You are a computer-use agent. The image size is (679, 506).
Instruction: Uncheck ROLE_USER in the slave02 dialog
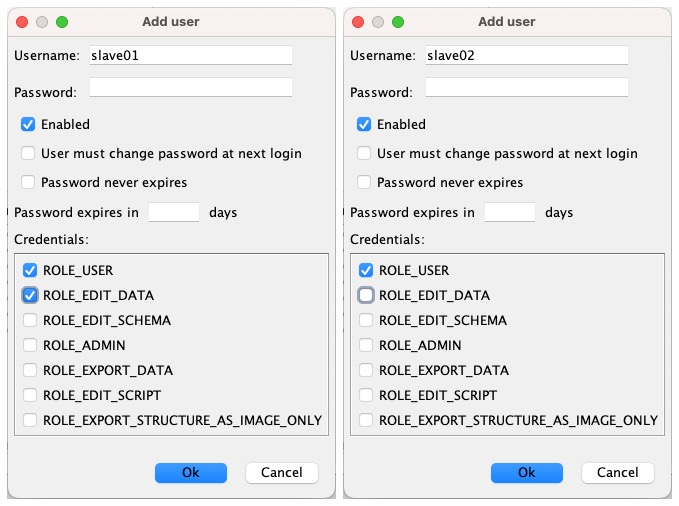pos(366,270)
